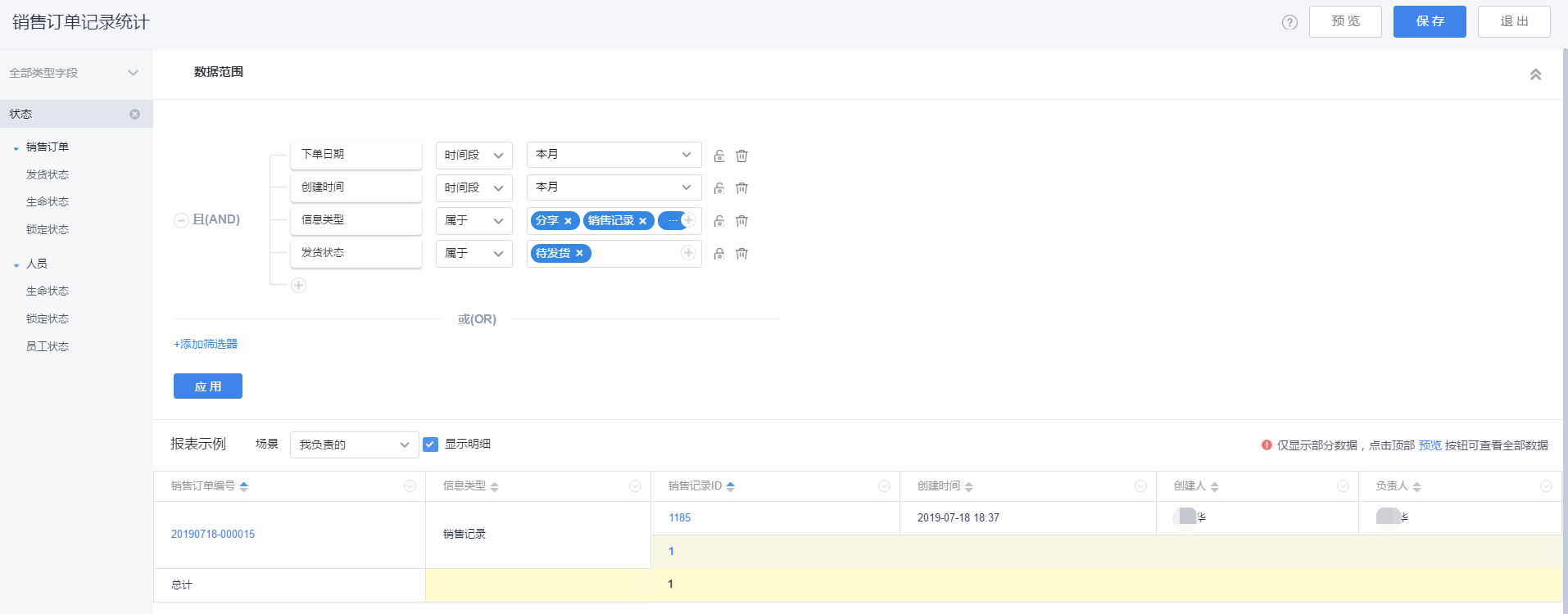Select 生命状态 under 人员
Viewport: 1568px width, 614px height.
48,291
